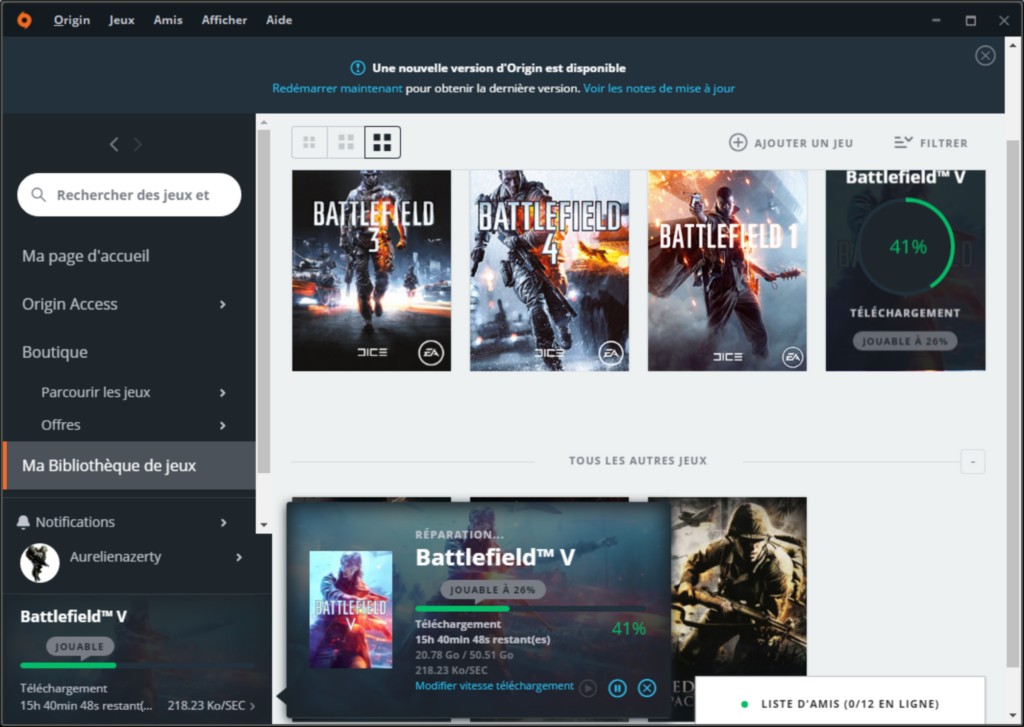Click the 41% label in the download popup
Image resolution: width=1024 pixels, height=727 pixels.
(x=629, y=629)
